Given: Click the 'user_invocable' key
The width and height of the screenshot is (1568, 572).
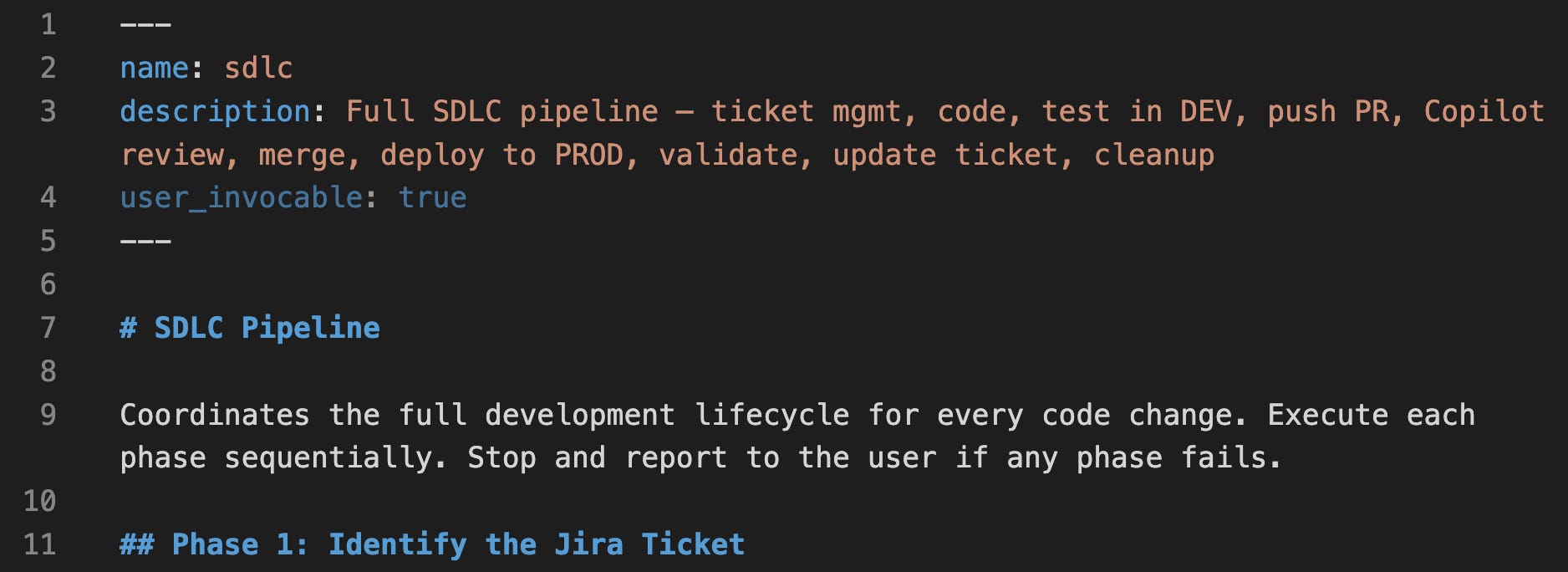Looking at the screenshot, I should pyautogui.click(x=242, y=198).
